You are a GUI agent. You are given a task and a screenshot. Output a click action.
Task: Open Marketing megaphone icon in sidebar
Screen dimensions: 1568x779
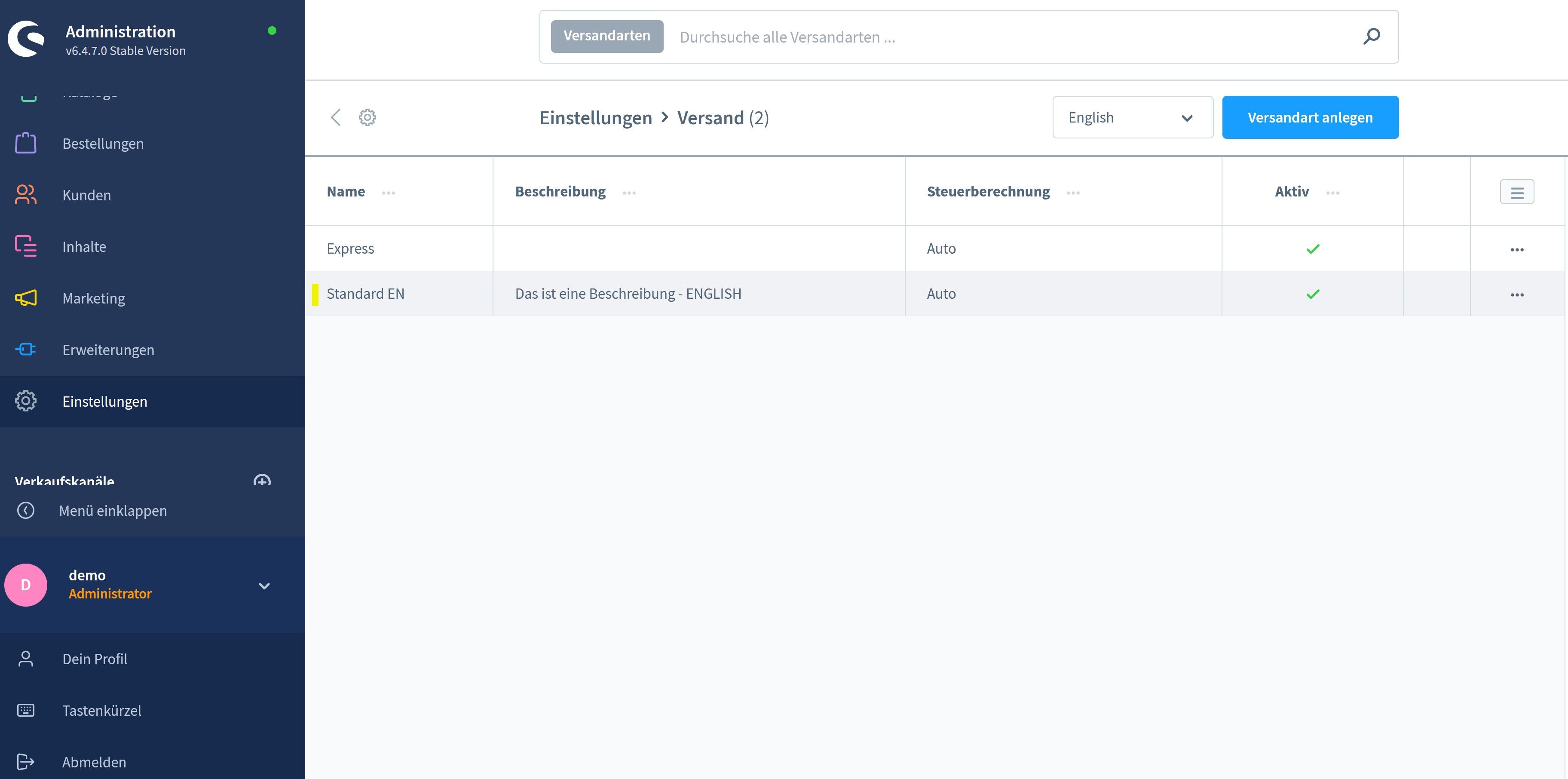(25, 298)
